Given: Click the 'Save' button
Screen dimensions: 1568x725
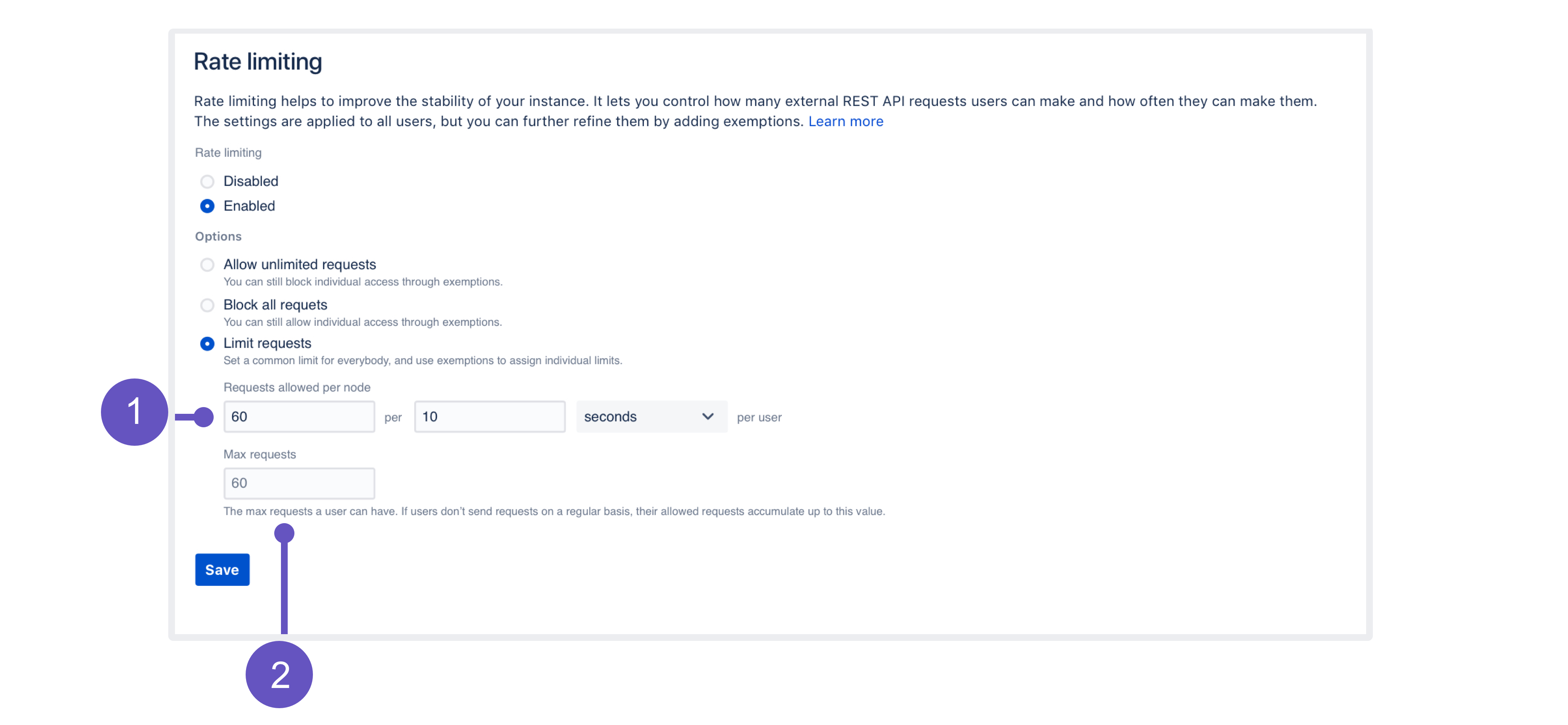Looking at the screenshot, I should pyautogui.click(x=222, y=569).
